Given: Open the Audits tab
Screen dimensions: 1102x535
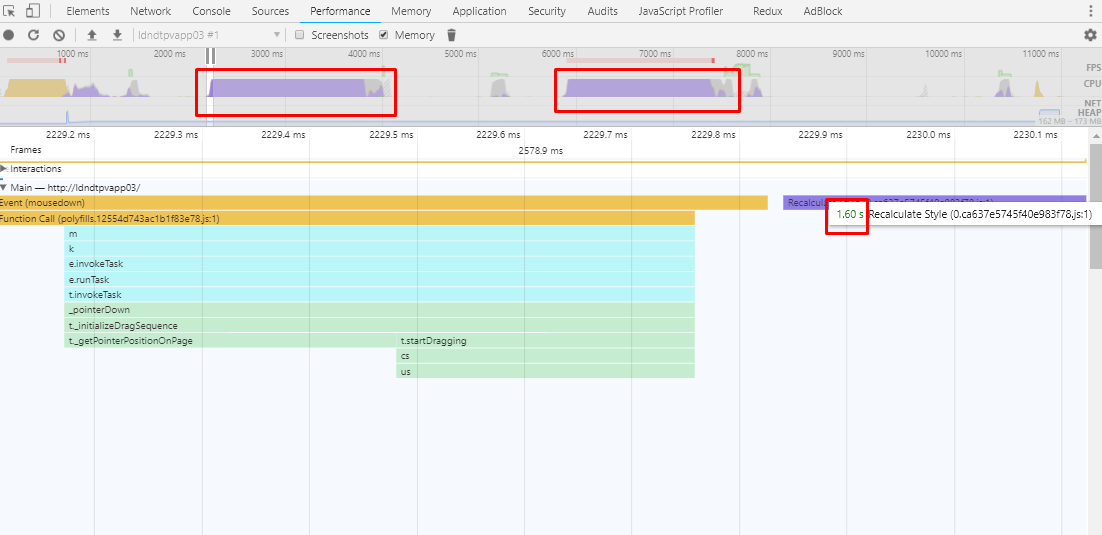Looking at the screenshot, I should (x=602, y=11).
